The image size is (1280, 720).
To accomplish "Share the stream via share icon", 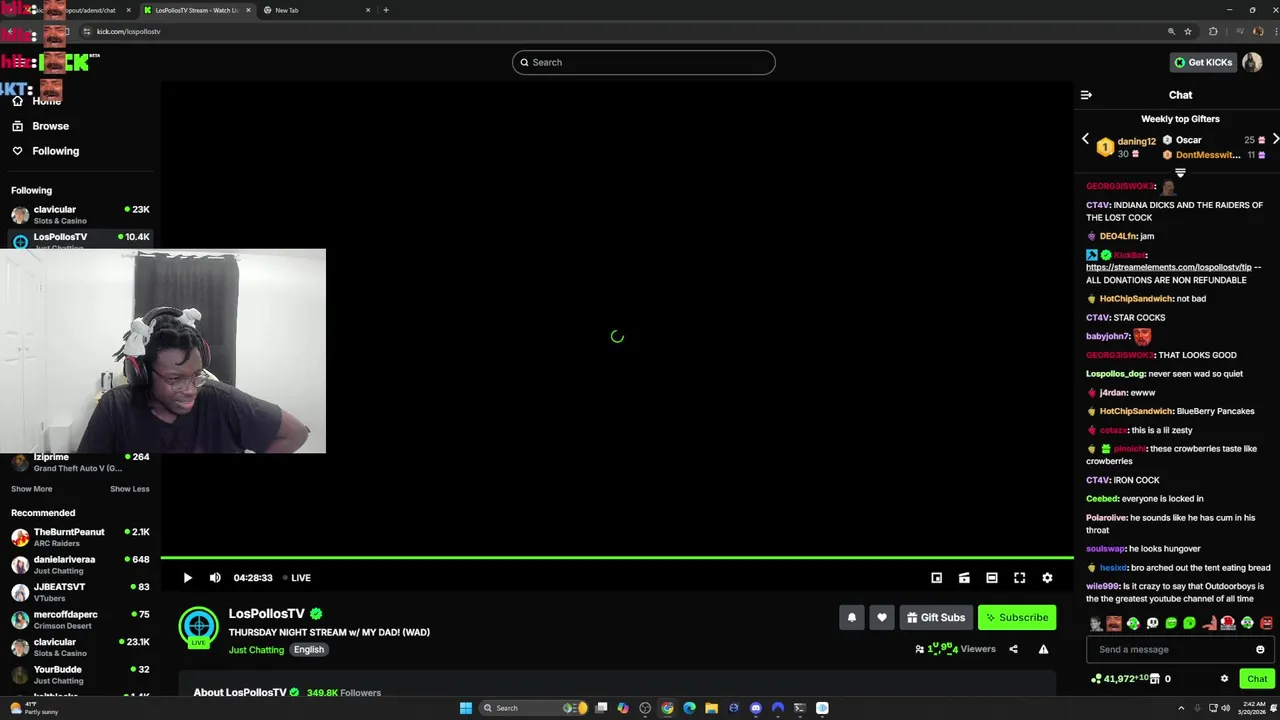I will tap(1013, 649).
